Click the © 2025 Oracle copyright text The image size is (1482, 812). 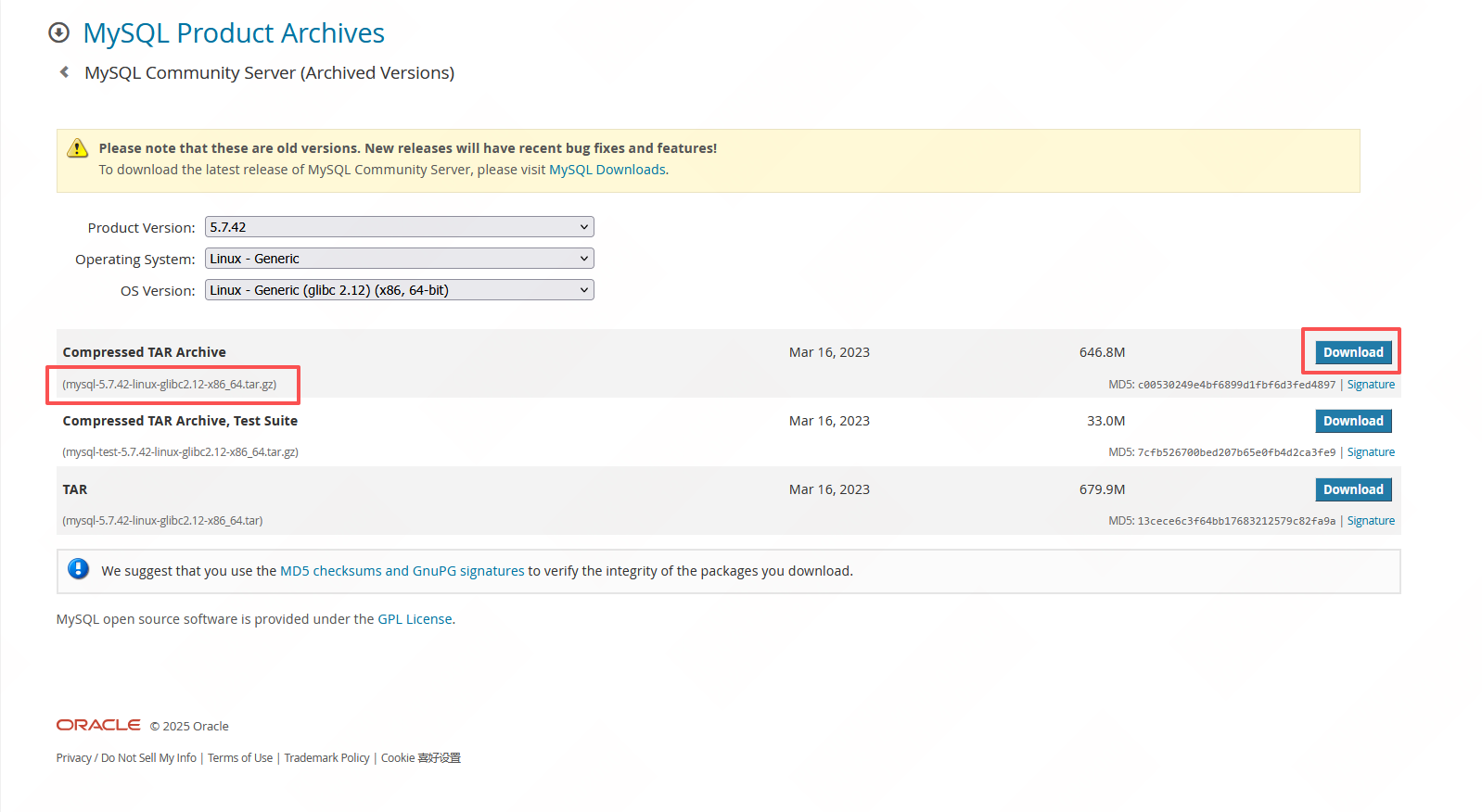coord(189,727)
